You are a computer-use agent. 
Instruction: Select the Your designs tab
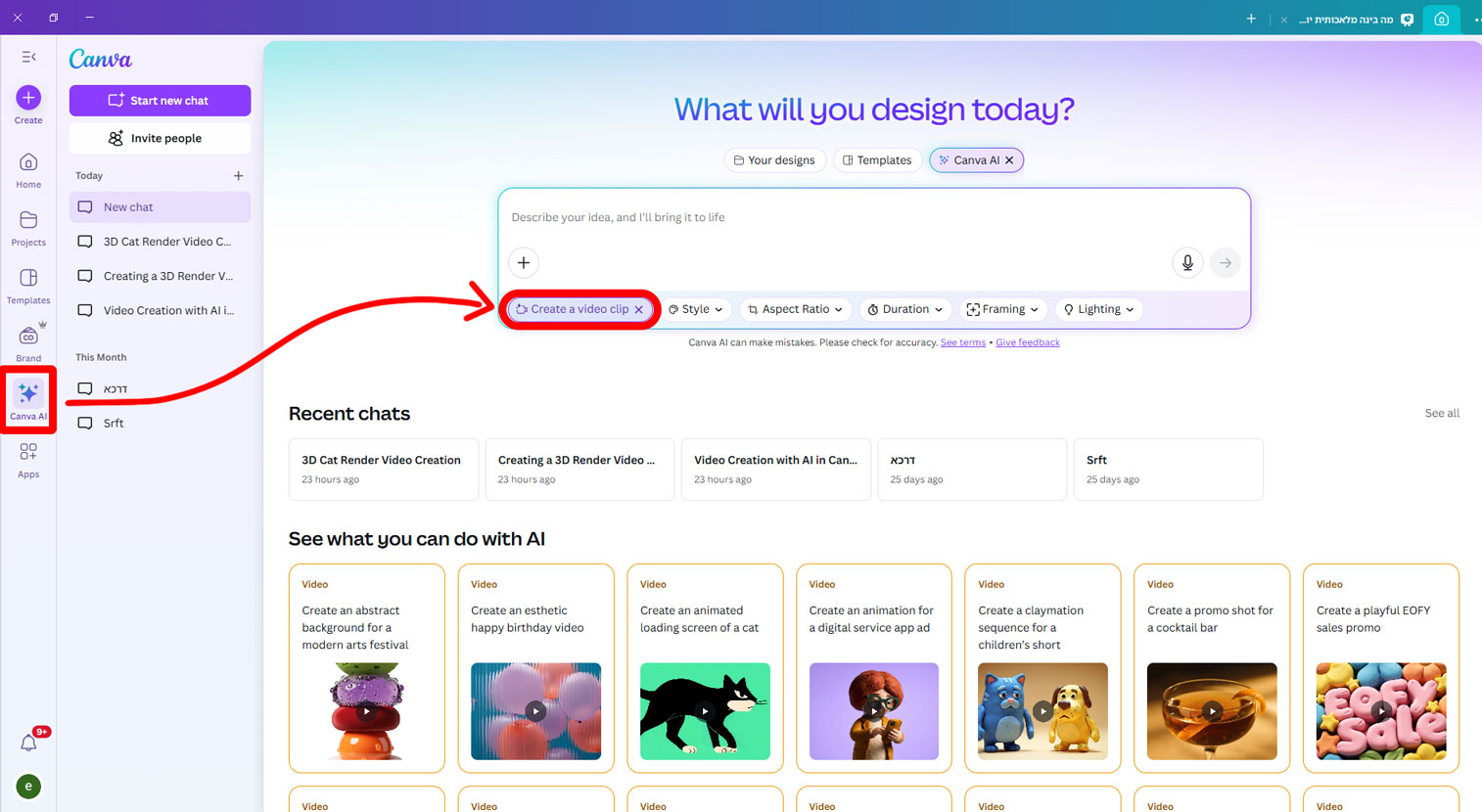coord(774,160)
